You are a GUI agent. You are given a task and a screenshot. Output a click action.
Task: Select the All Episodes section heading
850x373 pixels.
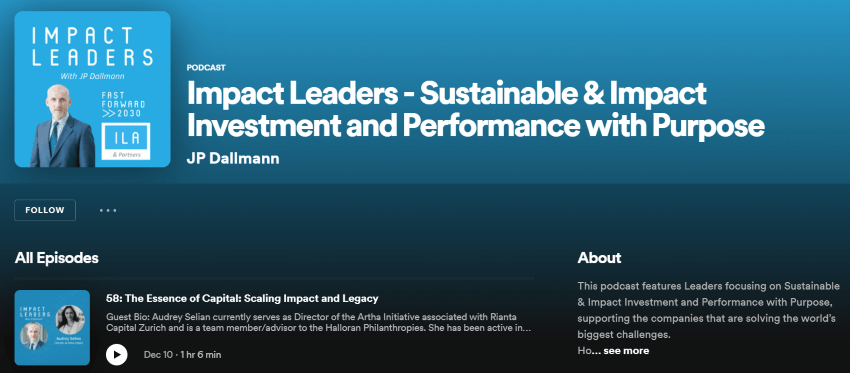pos(56,258)
